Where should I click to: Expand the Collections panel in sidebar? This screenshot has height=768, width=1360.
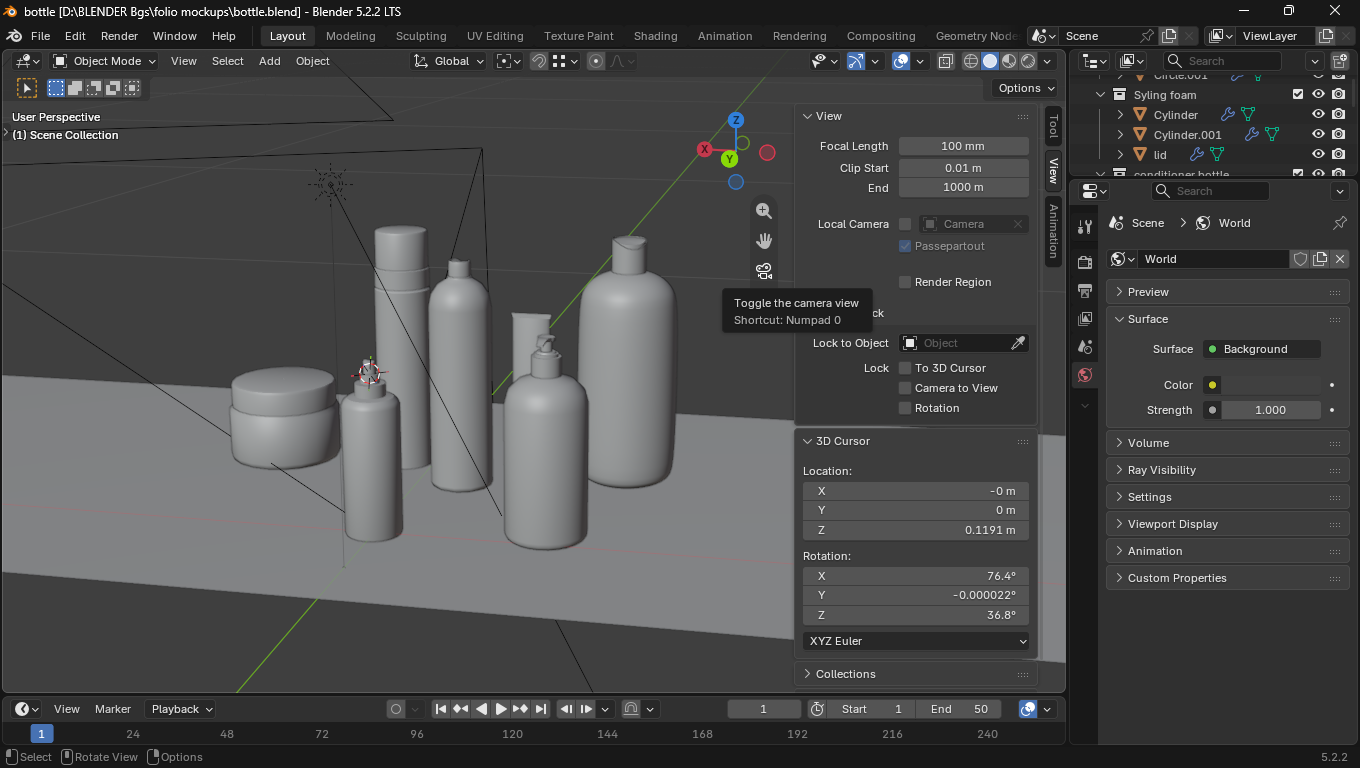click(x=916, y=674)
